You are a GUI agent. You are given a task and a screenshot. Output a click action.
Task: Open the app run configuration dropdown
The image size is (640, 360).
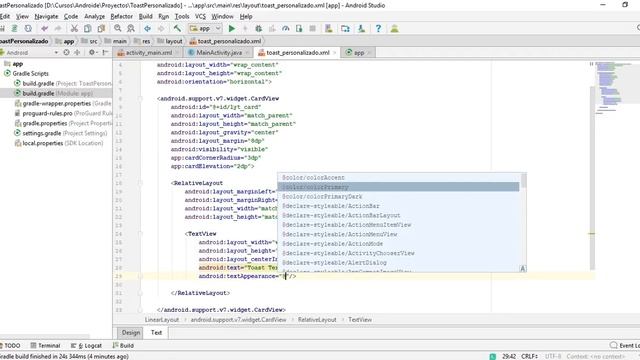coord(205,29)
